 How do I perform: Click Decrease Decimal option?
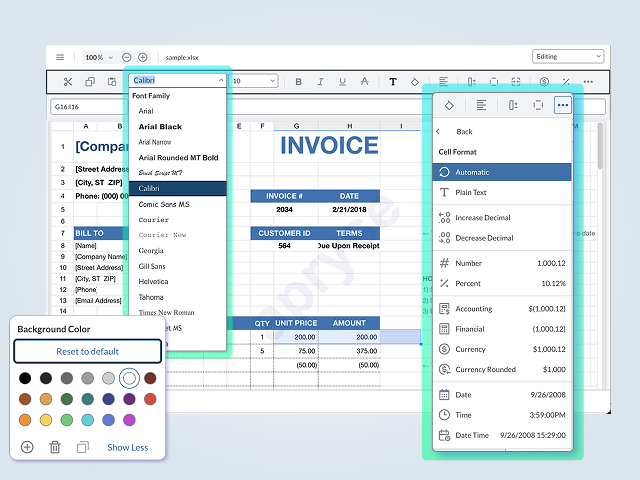(x=502, y=238)
